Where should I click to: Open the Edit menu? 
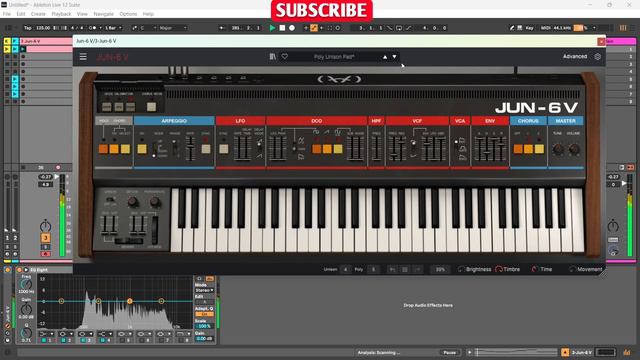(21, 14)
